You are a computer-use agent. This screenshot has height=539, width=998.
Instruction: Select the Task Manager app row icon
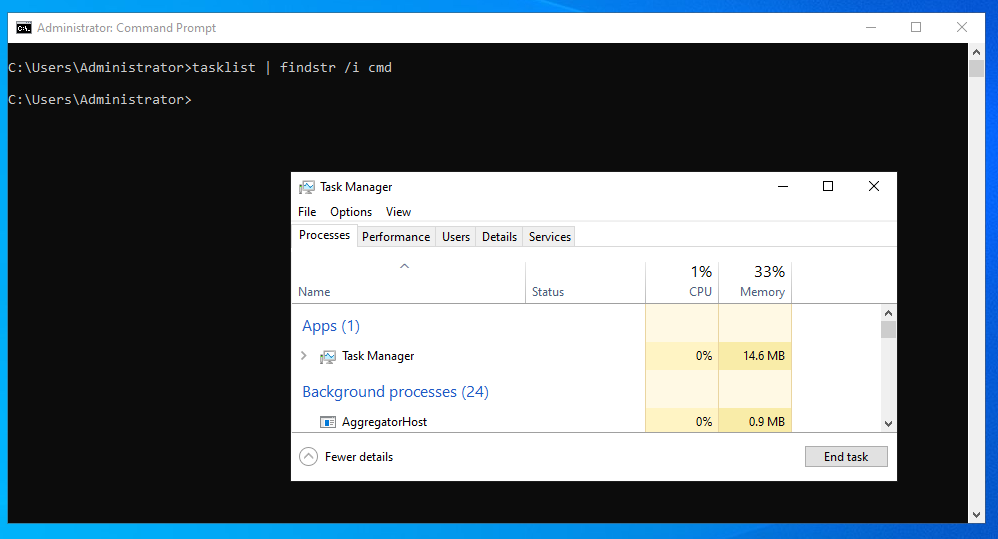pos(328,356)
